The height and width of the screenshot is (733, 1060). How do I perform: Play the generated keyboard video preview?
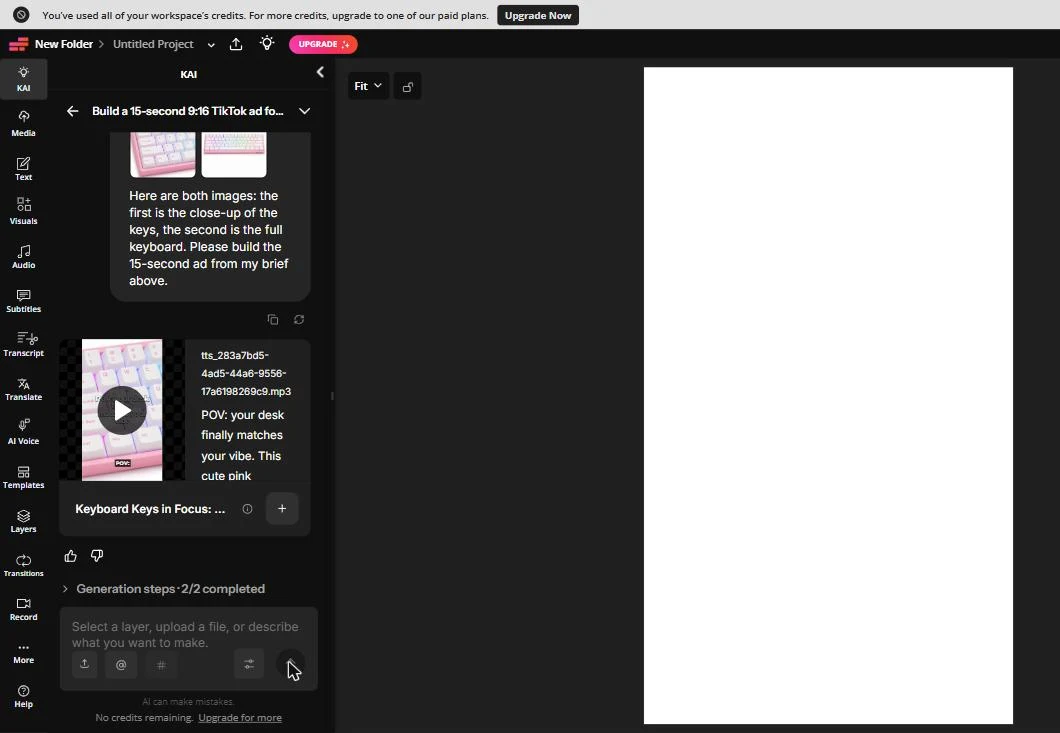click(122, 410)
